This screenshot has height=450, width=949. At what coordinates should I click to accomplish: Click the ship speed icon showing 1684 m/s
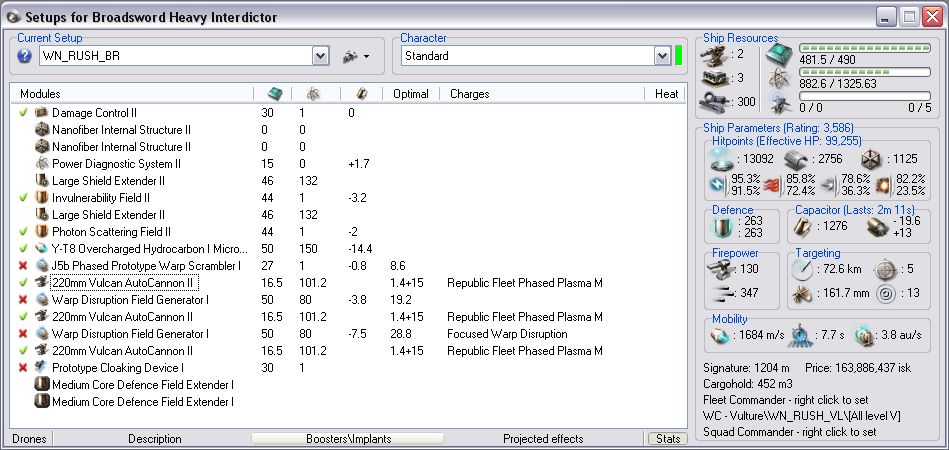pos(720,334)
